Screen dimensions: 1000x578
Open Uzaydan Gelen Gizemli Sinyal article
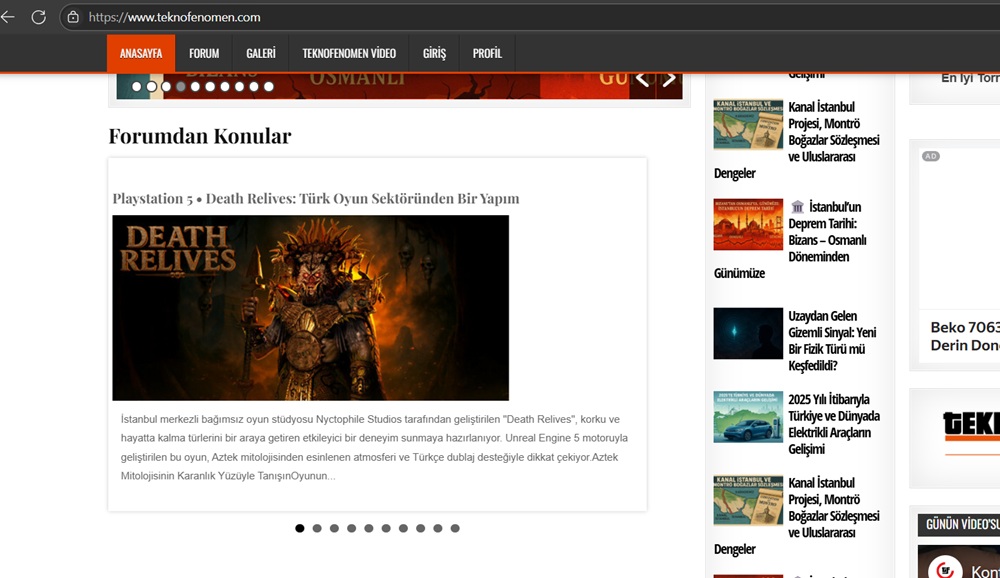[x=832, y=341]
